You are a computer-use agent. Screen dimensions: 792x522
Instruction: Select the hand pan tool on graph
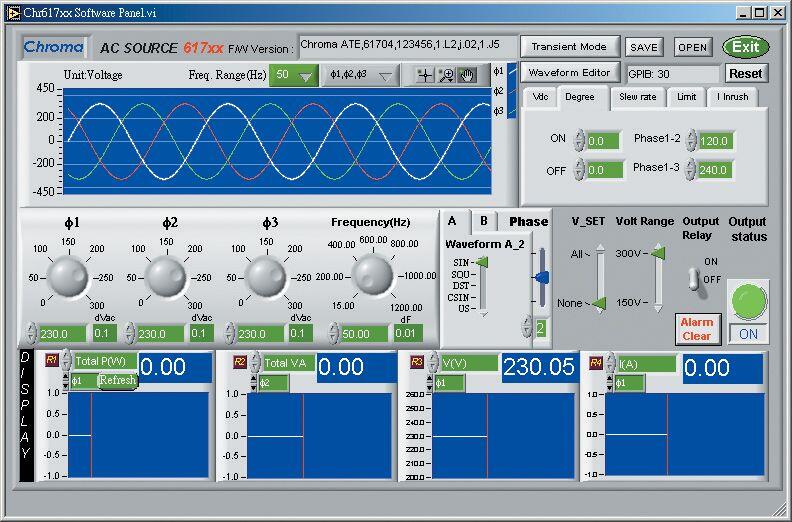(465, 76)
